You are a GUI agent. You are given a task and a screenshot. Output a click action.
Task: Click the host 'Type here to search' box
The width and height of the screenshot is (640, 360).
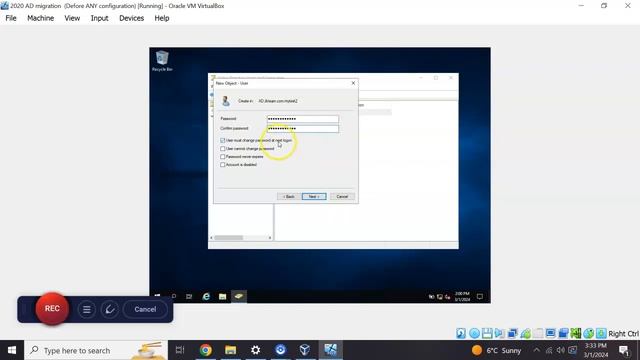pyautogui.click(x=96, y=350)
